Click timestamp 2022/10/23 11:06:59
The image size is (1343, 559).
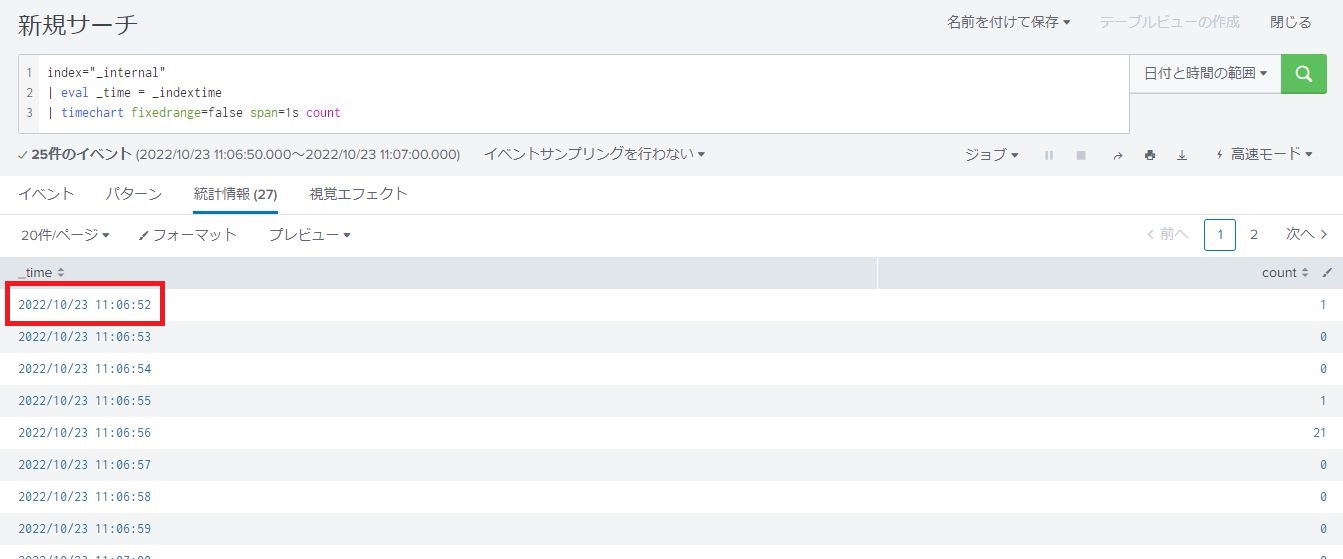coord(85,529)
